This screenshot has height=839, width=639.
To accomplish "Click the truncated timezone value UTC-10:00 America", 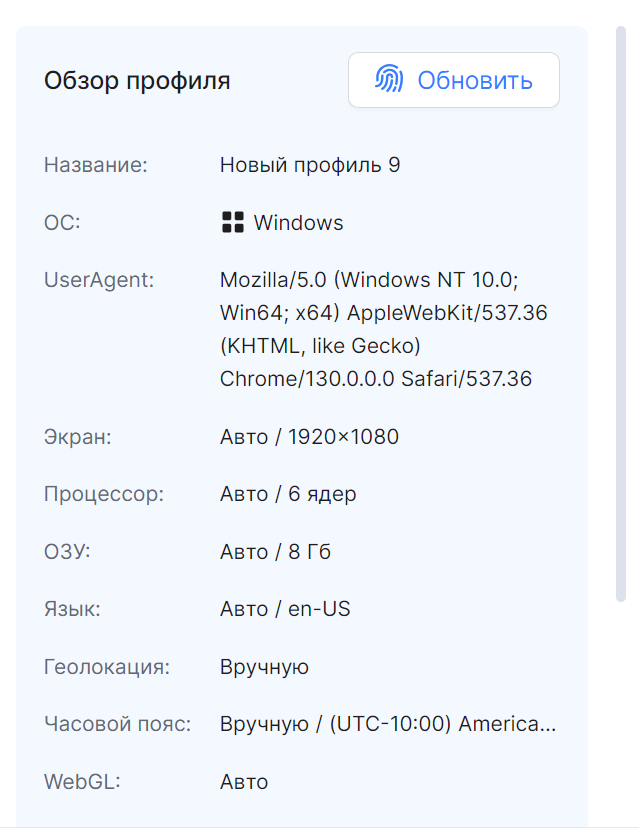I will coord(388,724).
